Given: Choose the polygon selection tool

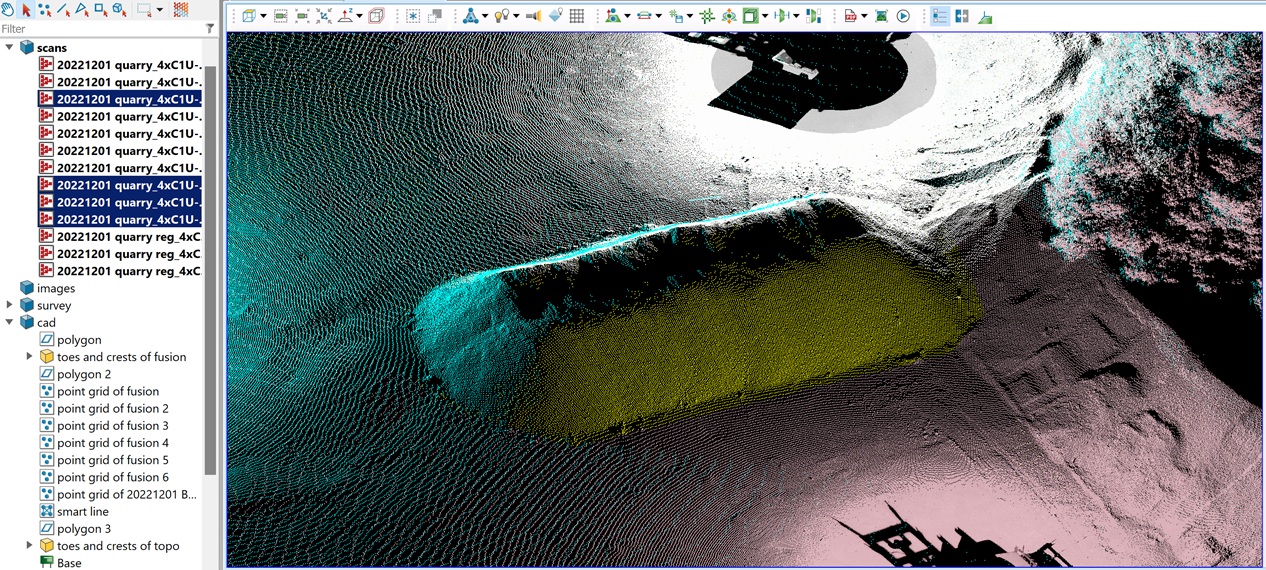Looking at the screenshot, I should point(81,10).
